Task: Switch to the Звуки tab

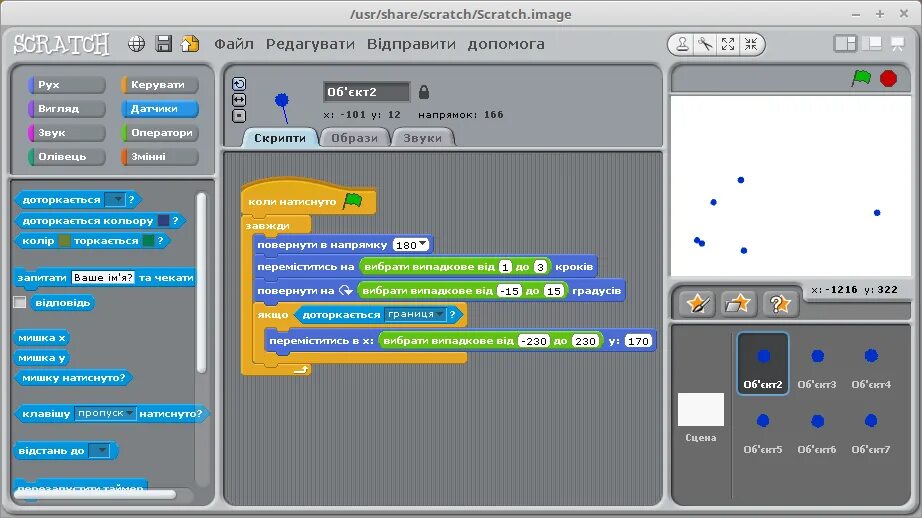Action: click(422, 138)
